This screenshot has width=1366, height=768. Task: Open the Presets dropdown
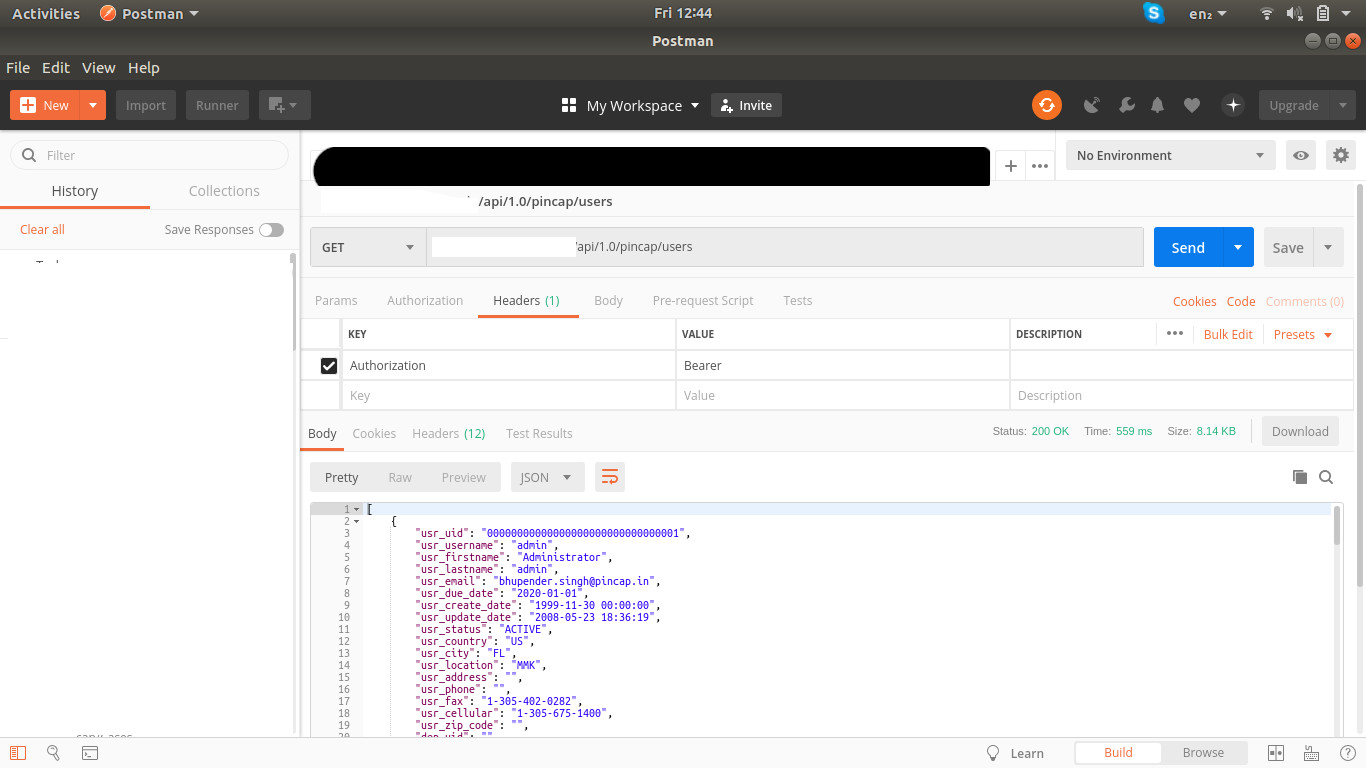(x=1303, y=334)
